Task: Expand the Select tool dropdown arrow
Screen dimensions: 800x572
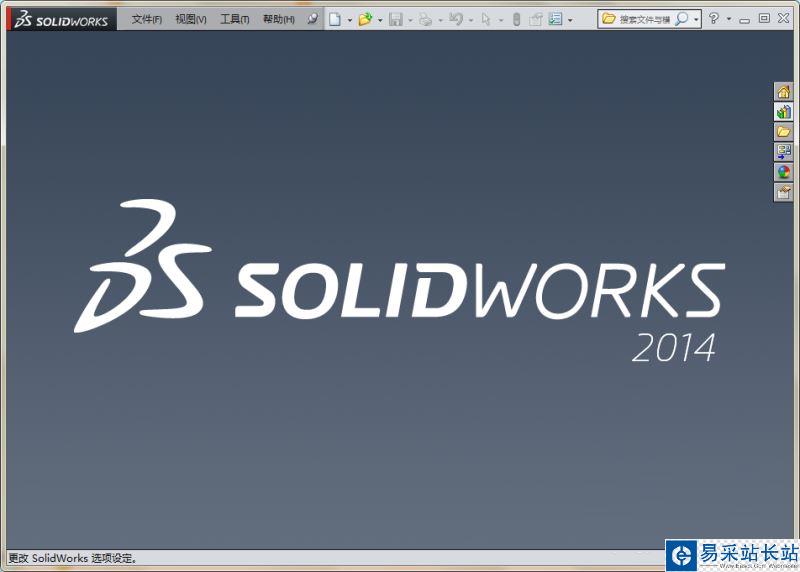Action: (501, 20)
